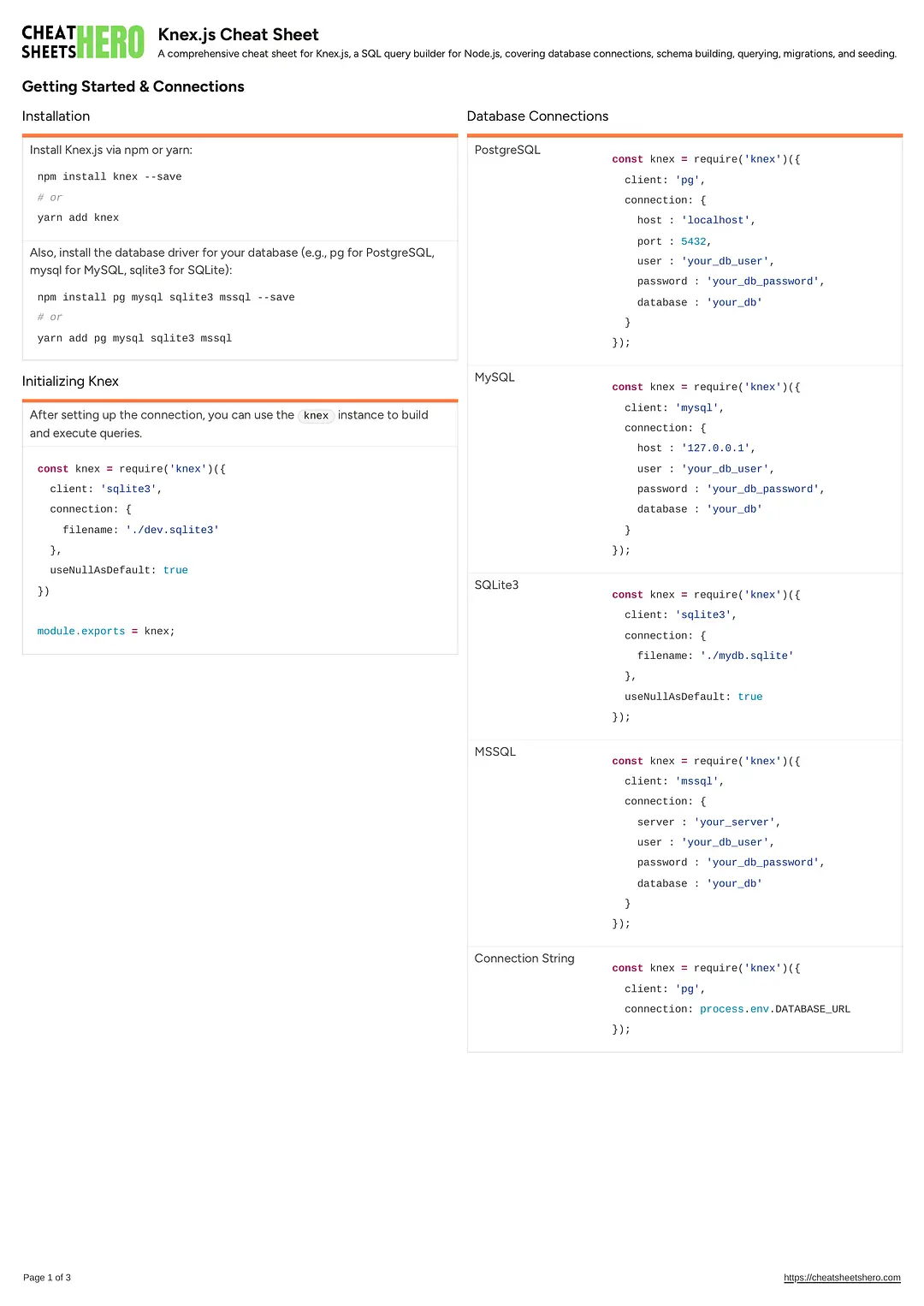924x1306 pixels.
Task: Click the 'yarn add knex' command
Action: 78,218
